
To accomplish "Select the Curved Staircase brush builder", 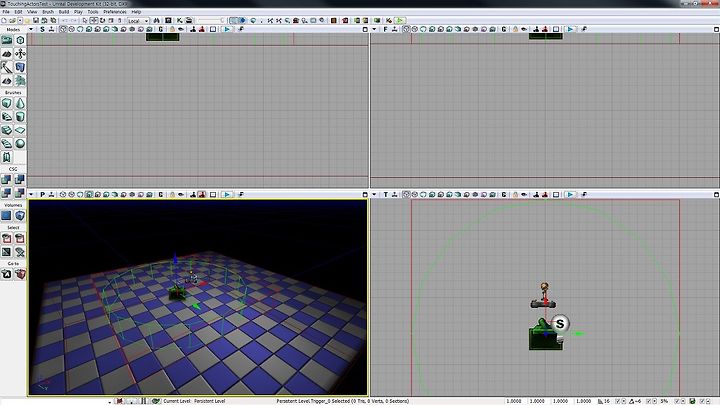I will click(6, 117).
